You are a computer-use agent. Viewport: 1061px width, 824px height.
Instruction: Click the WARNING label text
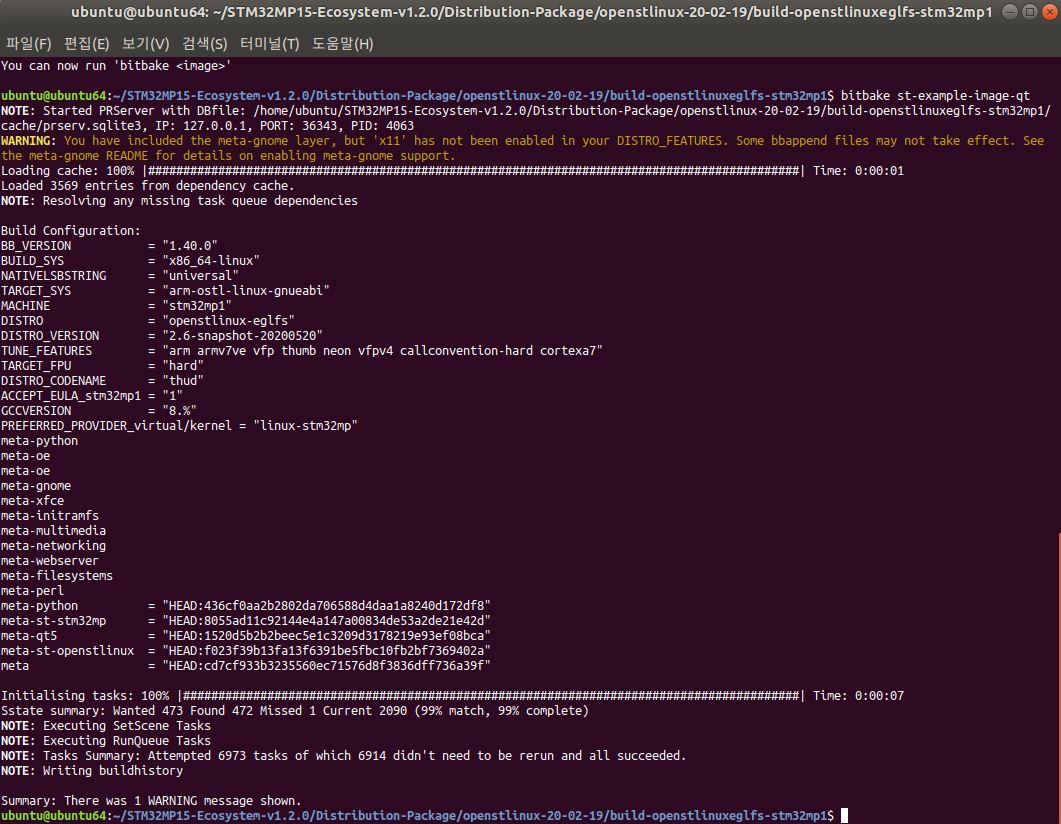(28, 141)
